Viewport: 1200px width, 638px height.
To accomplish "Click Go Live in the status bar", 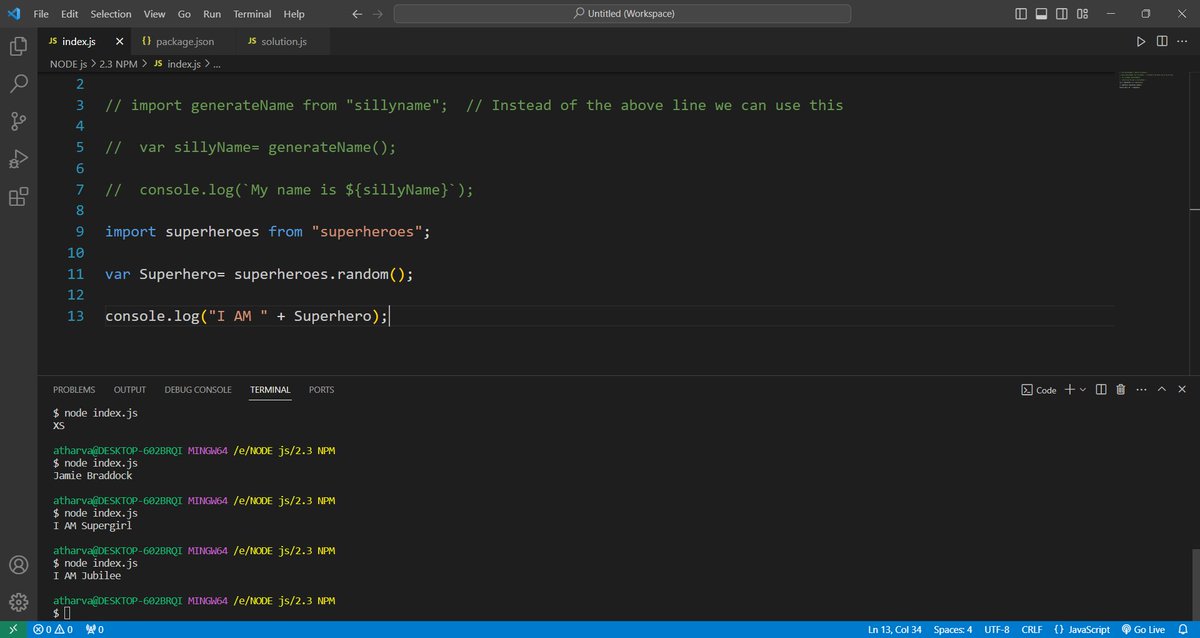I will tap(1147, 629).
